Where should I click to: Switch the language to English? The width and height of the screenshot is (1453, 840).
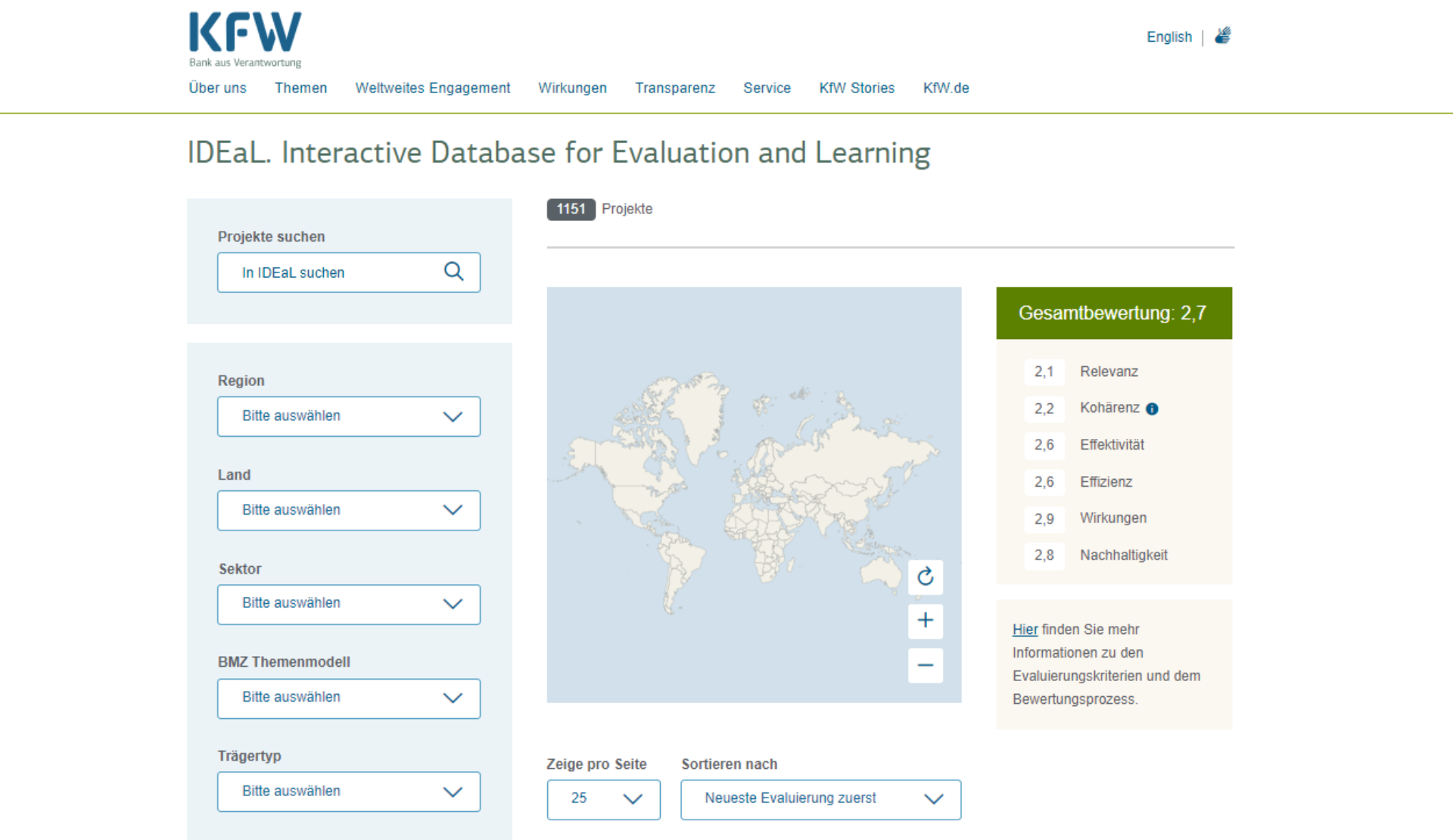coord(1169,36)
